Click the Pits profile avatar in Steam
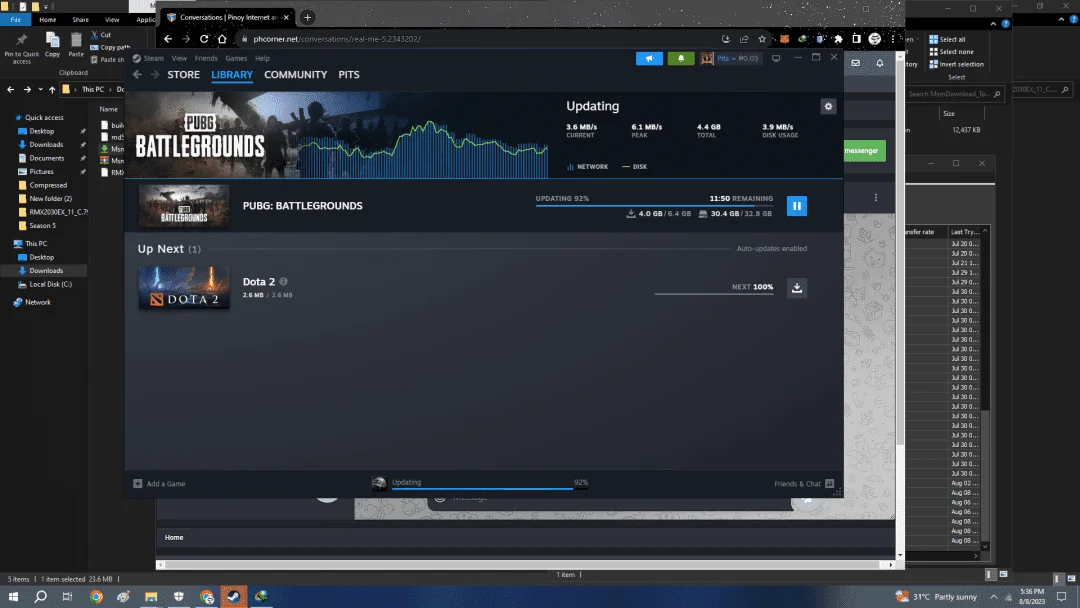 707,59
